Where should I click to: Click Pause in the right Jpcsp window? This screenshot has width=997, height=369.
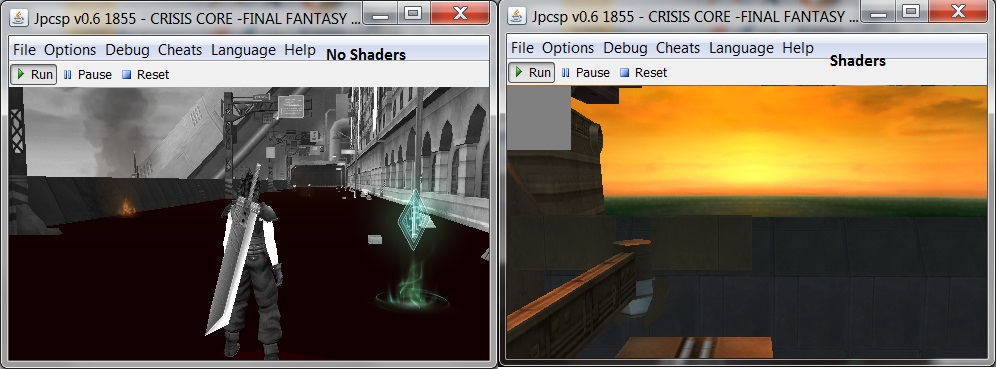pos(586,73)
